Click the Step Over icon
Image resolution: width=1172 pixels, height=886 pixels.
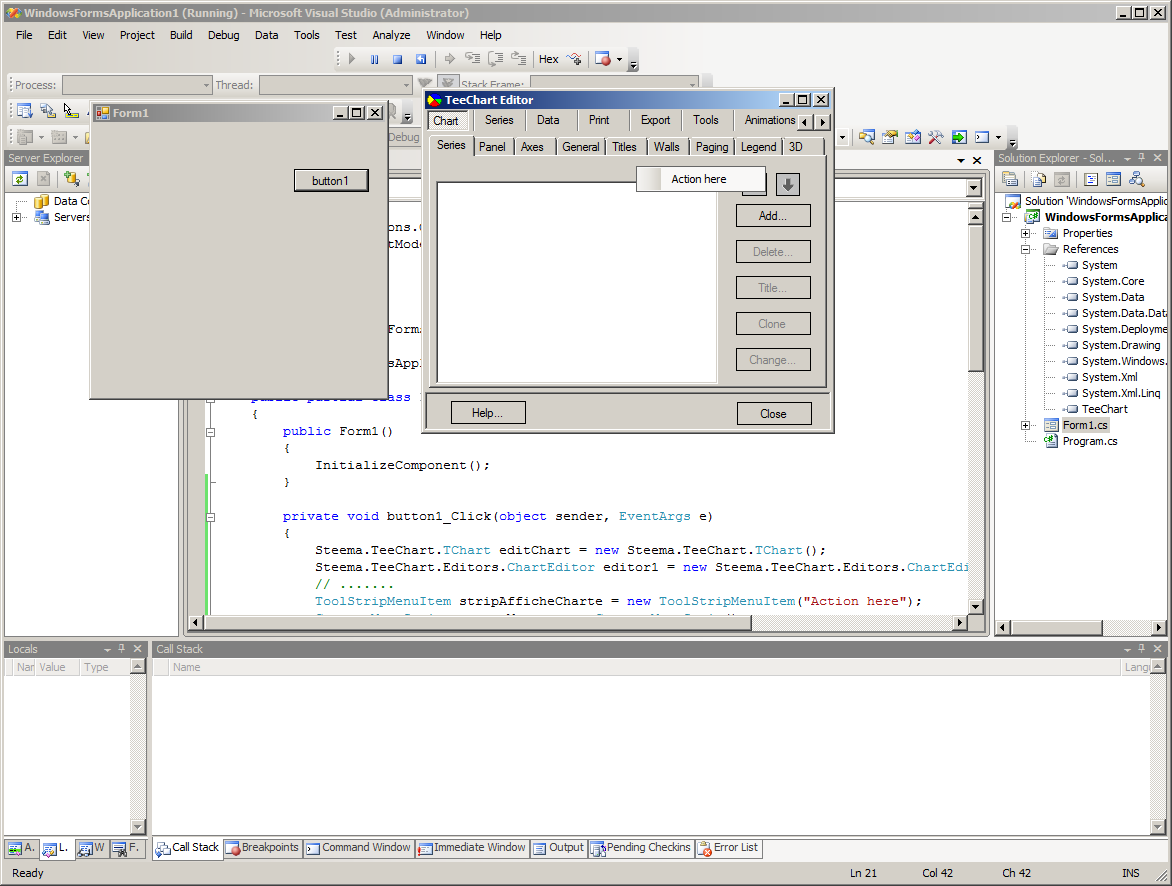[496, 59]
